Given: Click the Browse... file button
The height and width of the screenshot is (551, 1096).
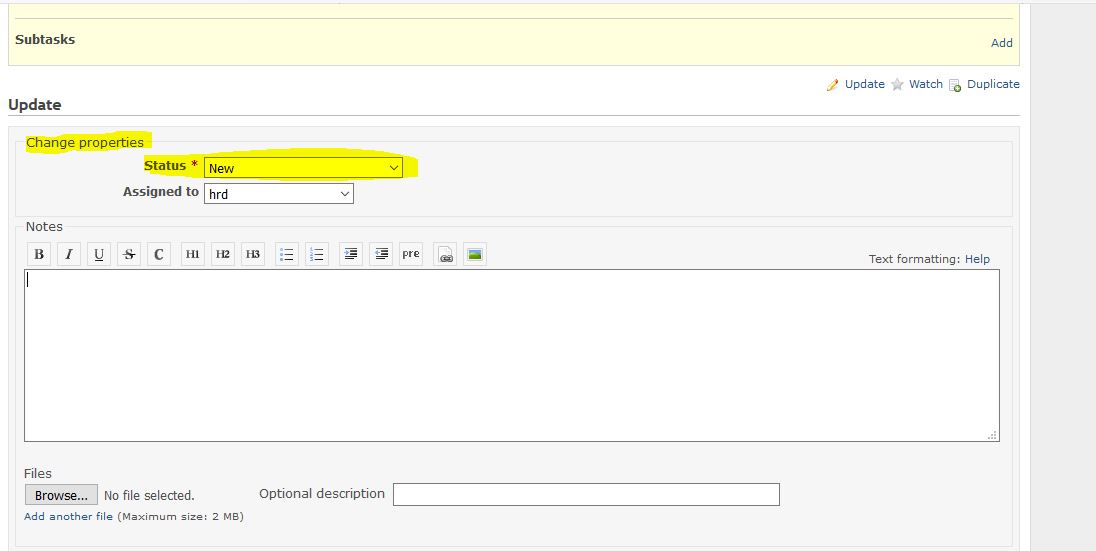Looking at the screenshot, I should tap(62, 495).
